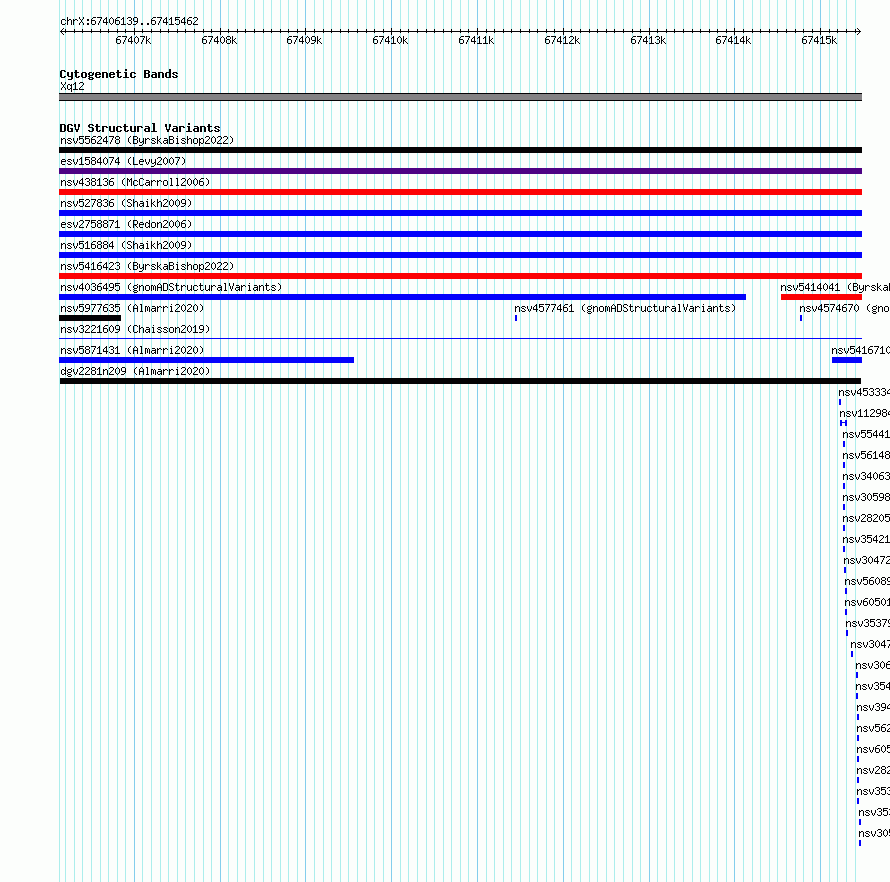The image size is (890, 882).
Task: Open nsv527836 (Shaikh2009) label
Action: tap(126, 203)
